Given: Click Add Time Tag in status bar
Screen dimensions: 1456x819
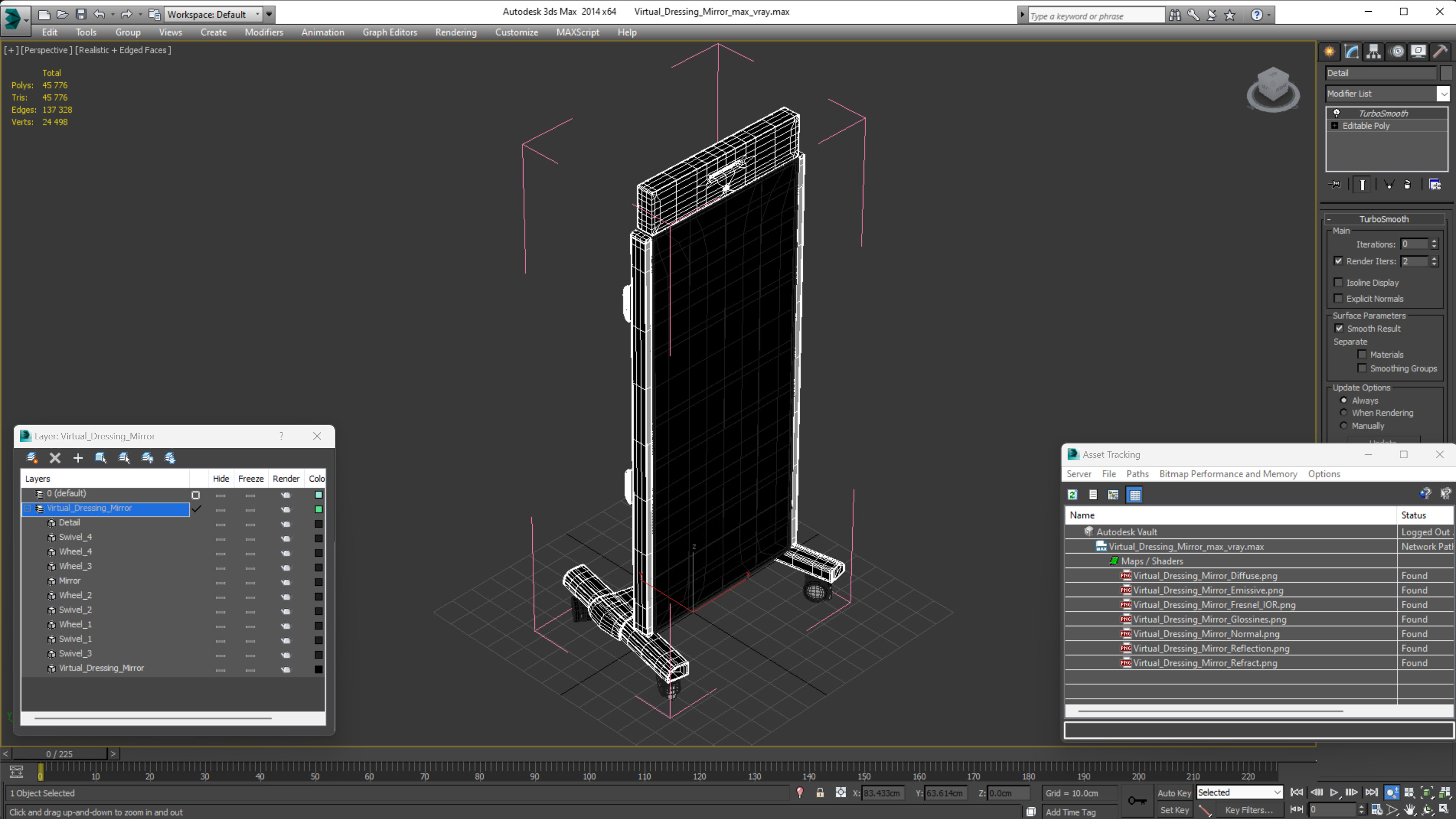Looking at the screenshot, I should [x=1071, y=812].
